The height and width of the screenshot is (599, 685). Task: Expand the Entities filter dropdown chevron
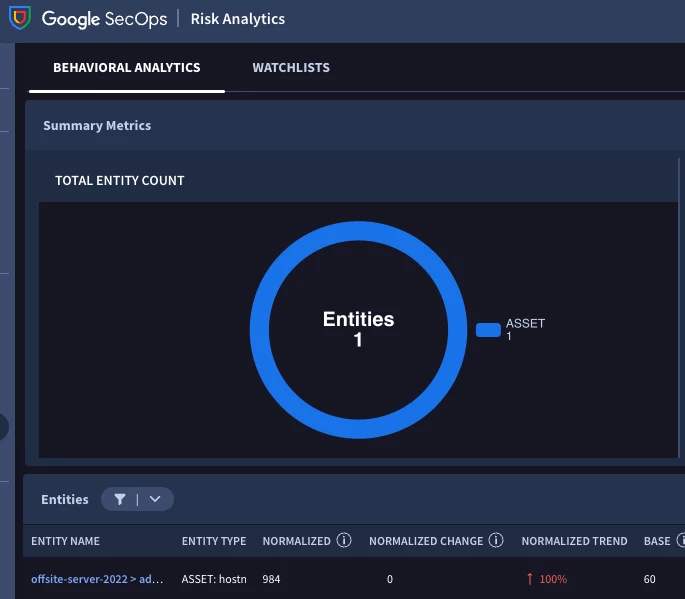point(155,499)
